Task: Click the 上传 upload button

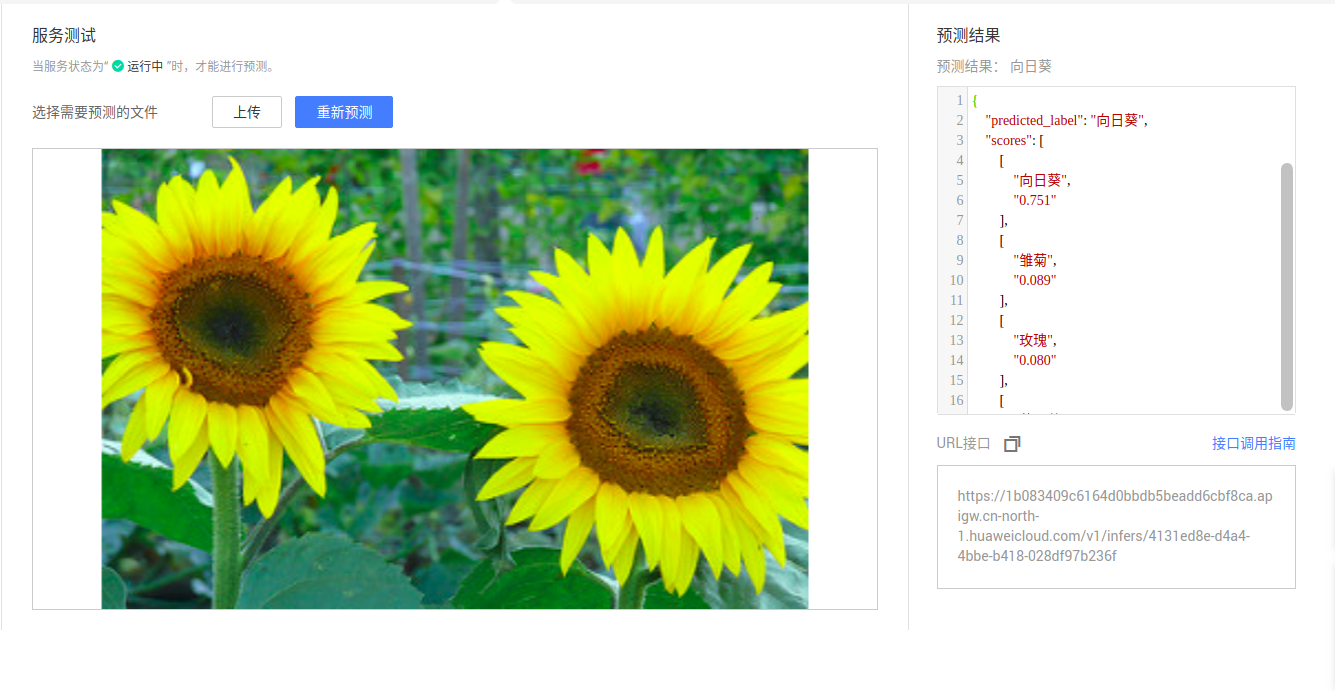Action: tap(246, 112)
